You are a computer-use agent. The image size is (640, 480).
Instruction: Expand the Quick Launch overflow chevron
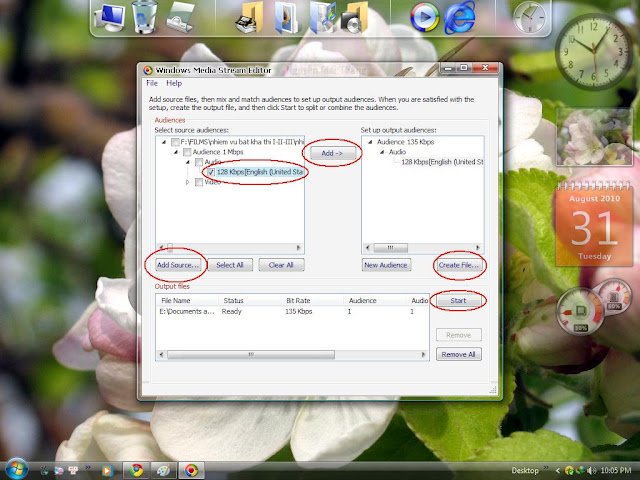88,468
